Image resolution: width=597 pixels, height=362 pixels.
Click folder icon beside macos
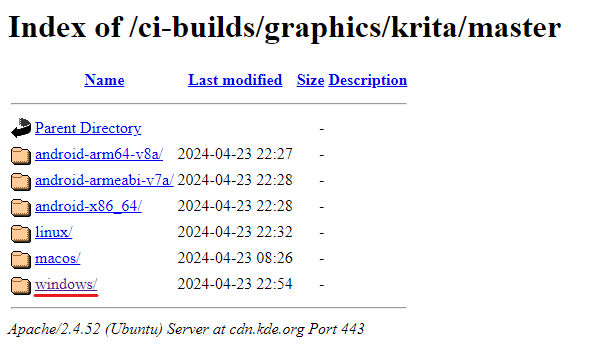tap(21, 260)
